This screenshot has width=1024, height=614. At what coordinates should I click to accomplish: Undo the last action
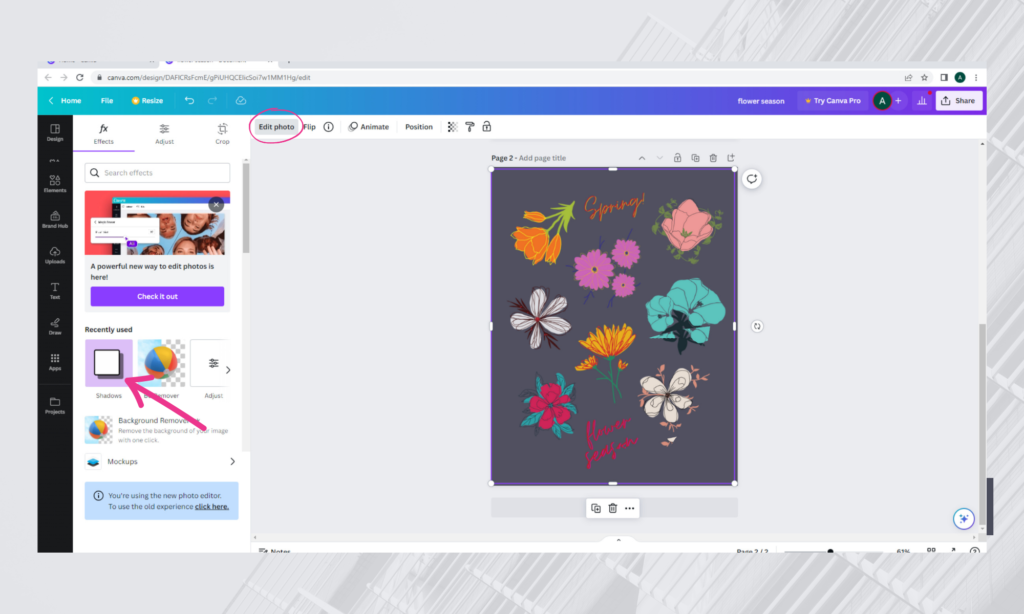[x=189, y=101]
